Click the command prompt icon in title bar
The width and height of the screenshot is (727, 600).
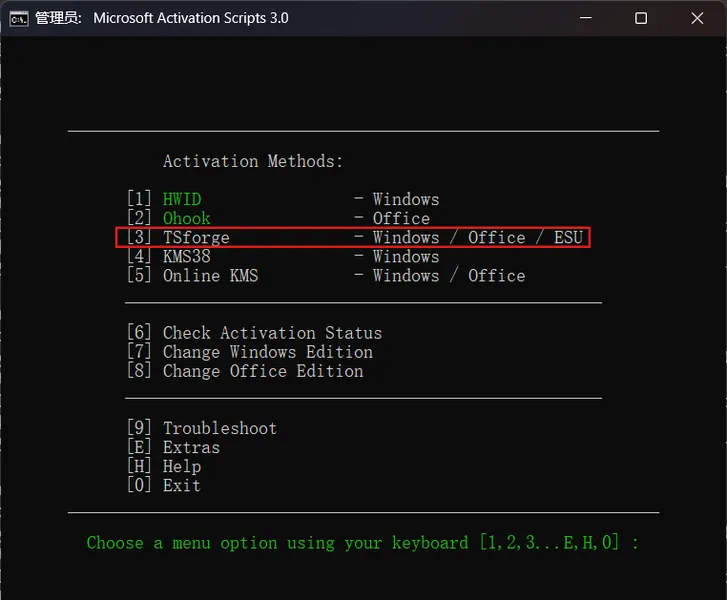19,18
